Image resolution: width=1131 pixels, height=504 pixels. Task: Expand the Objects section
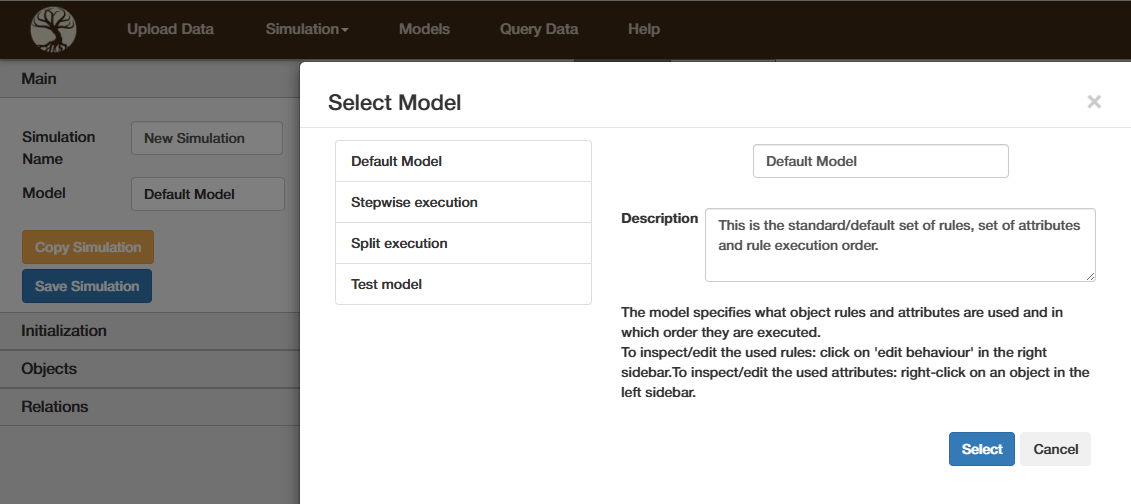[49, 369]
